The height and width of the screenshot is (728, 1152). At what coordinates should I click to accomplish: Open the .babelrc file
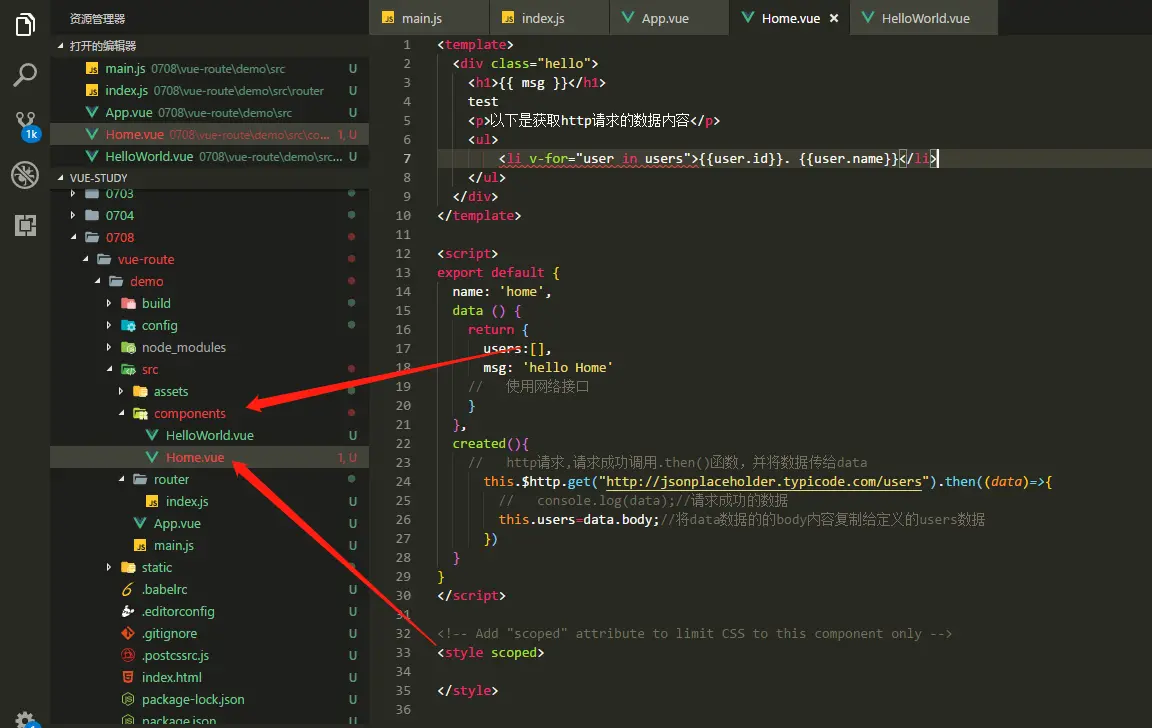click(209, 590)
